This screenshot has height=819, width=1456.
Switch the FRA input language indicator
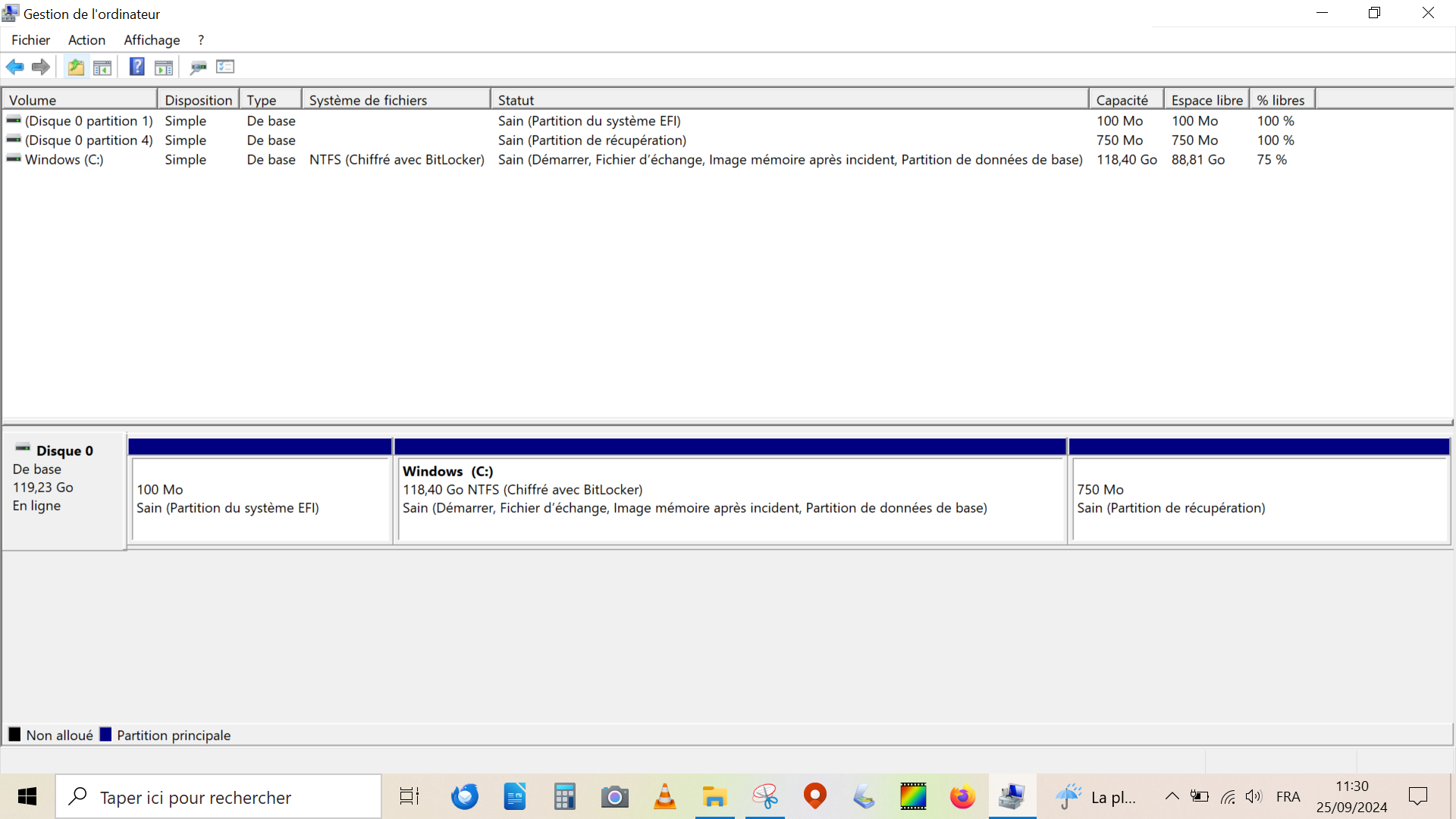[x=1288, y=796]
